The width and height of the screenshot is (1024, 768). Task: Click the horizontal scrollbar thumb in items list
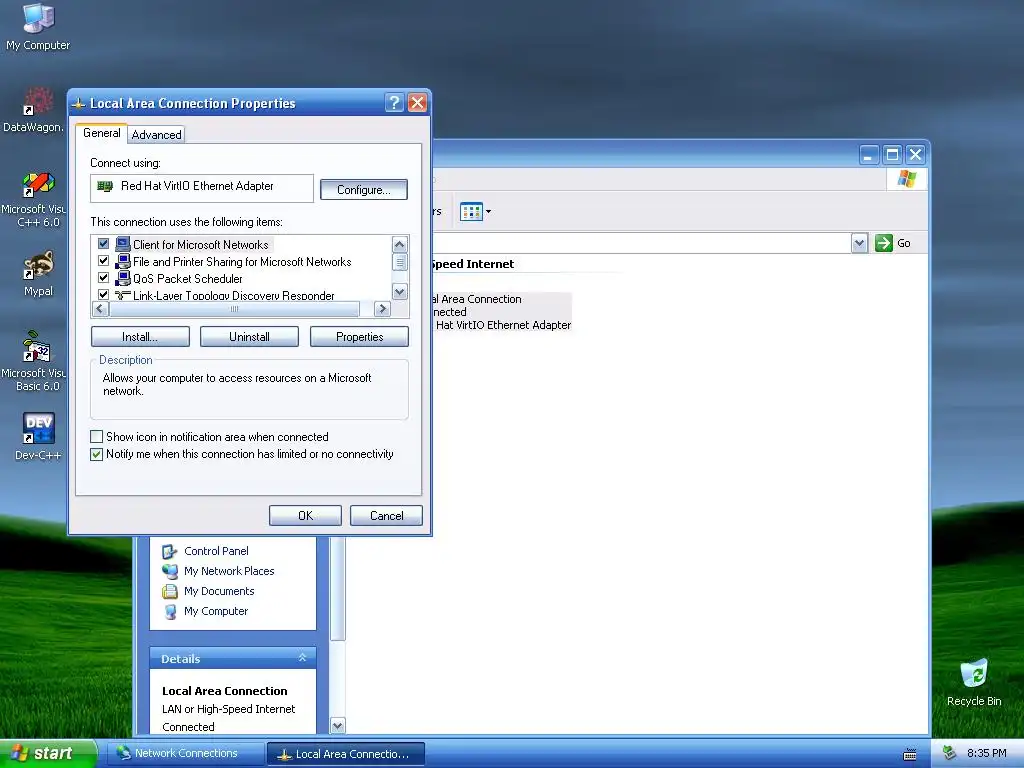tap(234, 309)
